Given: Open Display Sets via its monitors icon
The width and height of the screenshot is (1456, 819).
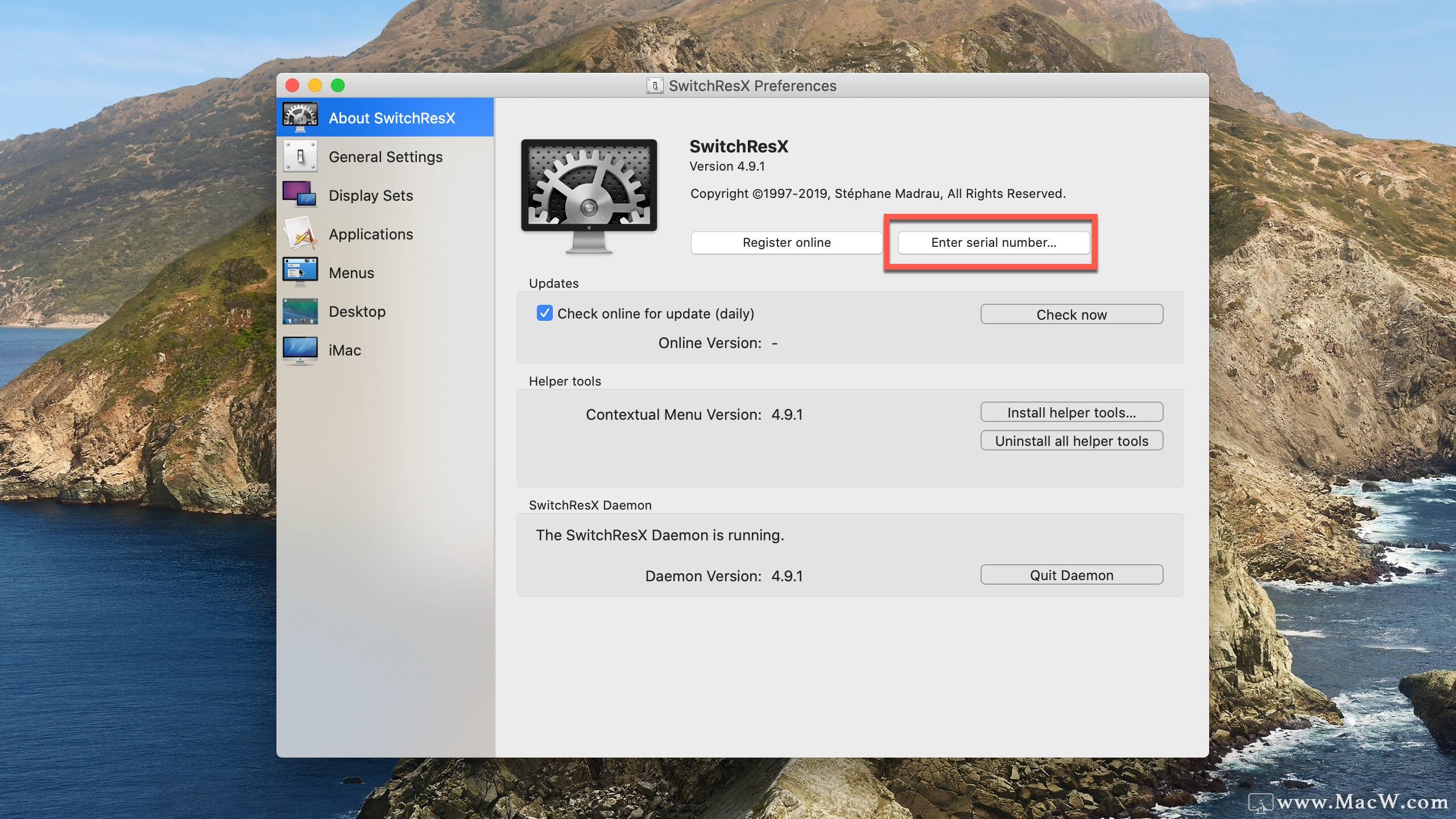Looking at the screenshot, I should 301,195.
